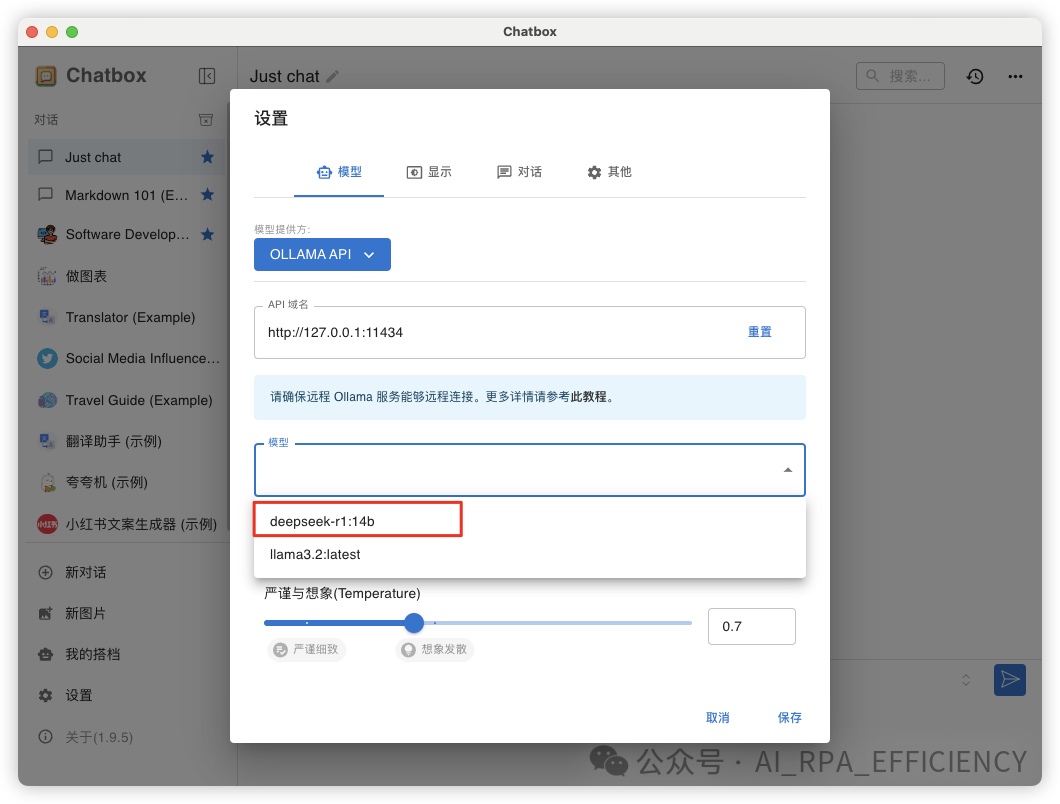
Task: Click the send message arrow button
Action: pyautogui.click(x=1010, y=680)
